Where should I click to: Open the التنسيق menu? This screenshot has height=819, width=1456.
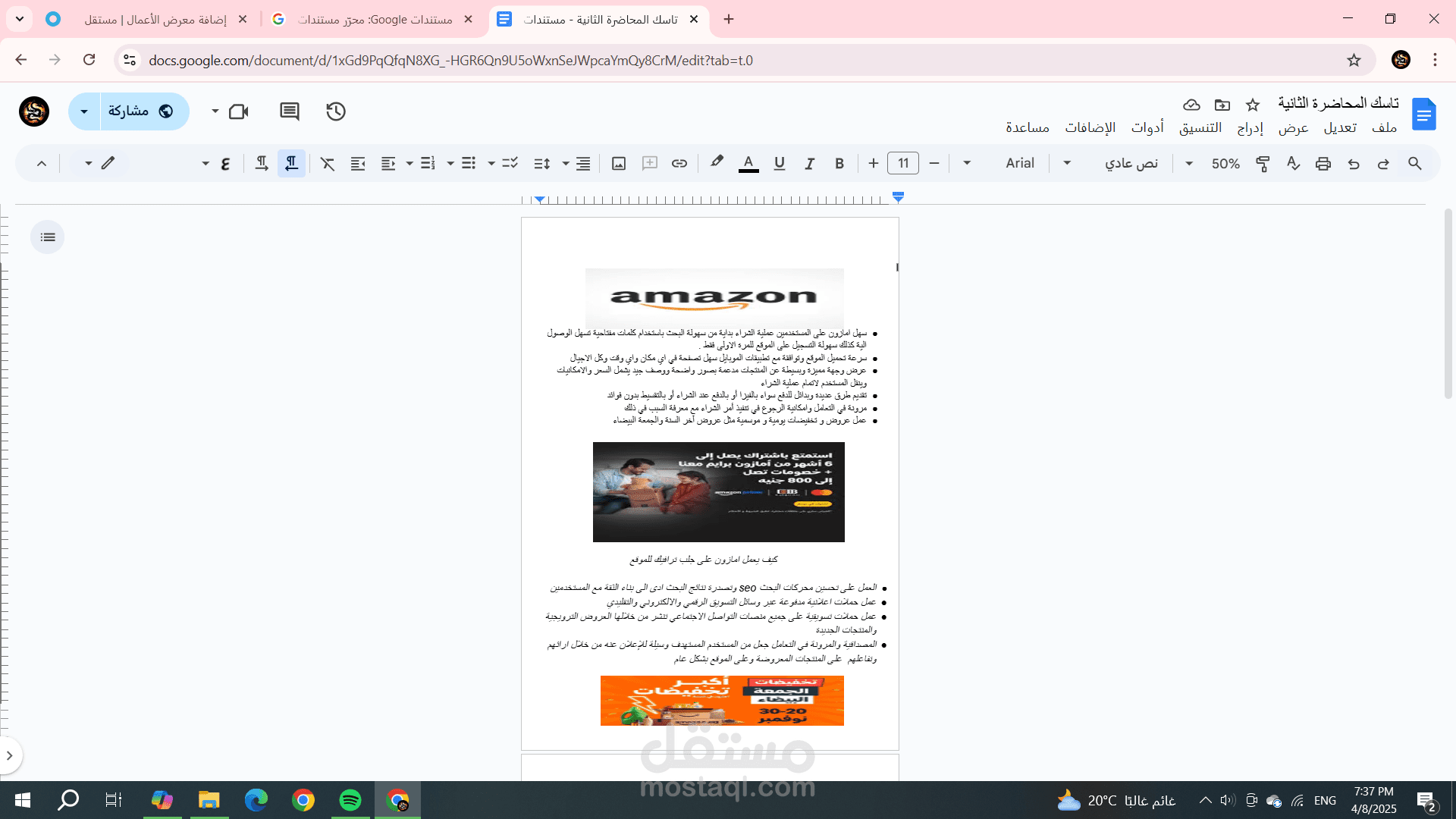click(x=1200, y=127)
